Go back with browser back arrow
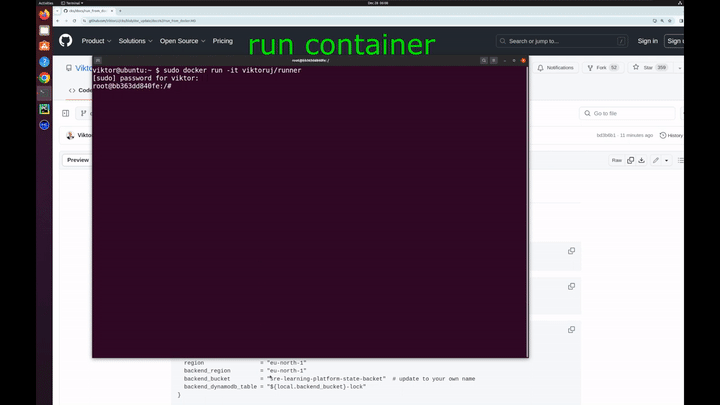Image resolution: width=720 pixels, height=405 pixels. click(x=57, y=21)
